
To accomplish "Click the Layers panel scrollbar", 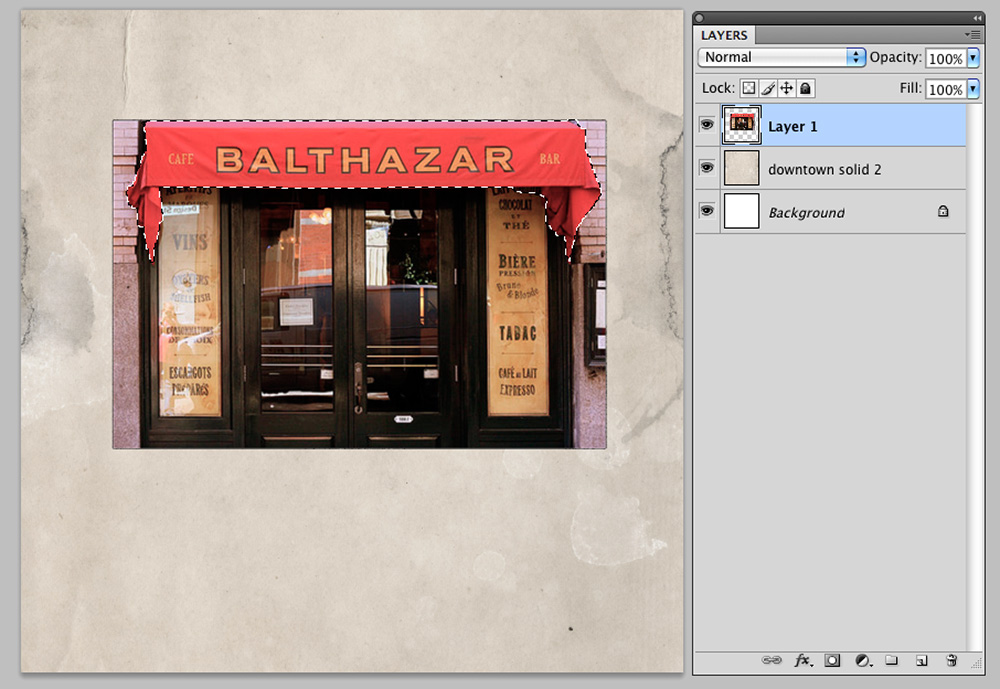I will click(975, 376).
